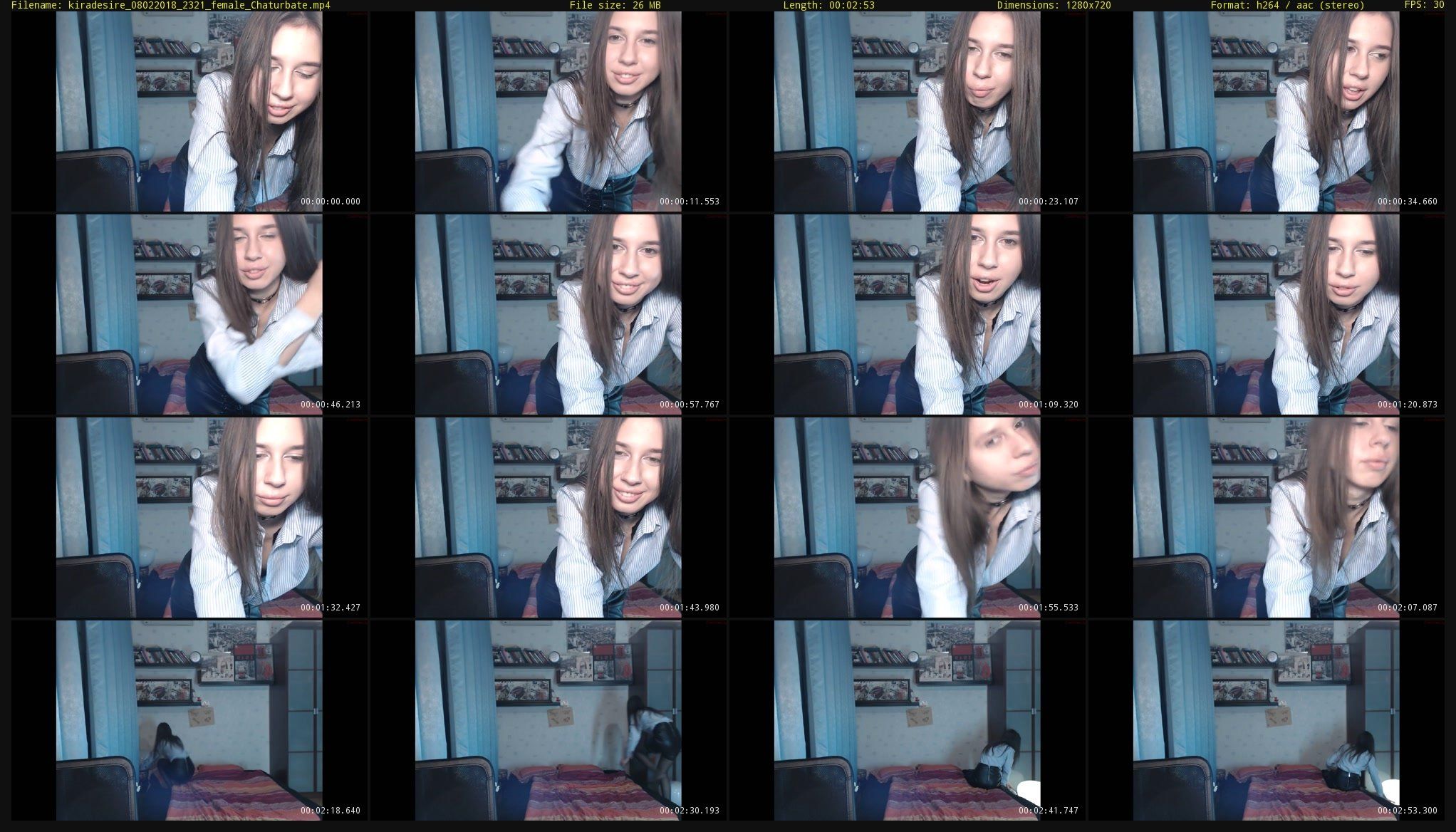The width and height of the screenshot is (1456, 832).
Task: Open the frame stamped 00:02:07.087
Action: 1267,517
